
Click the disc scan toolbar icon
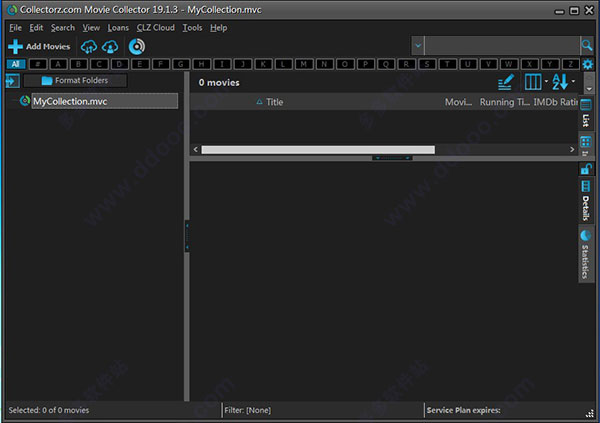coord(137,47)
